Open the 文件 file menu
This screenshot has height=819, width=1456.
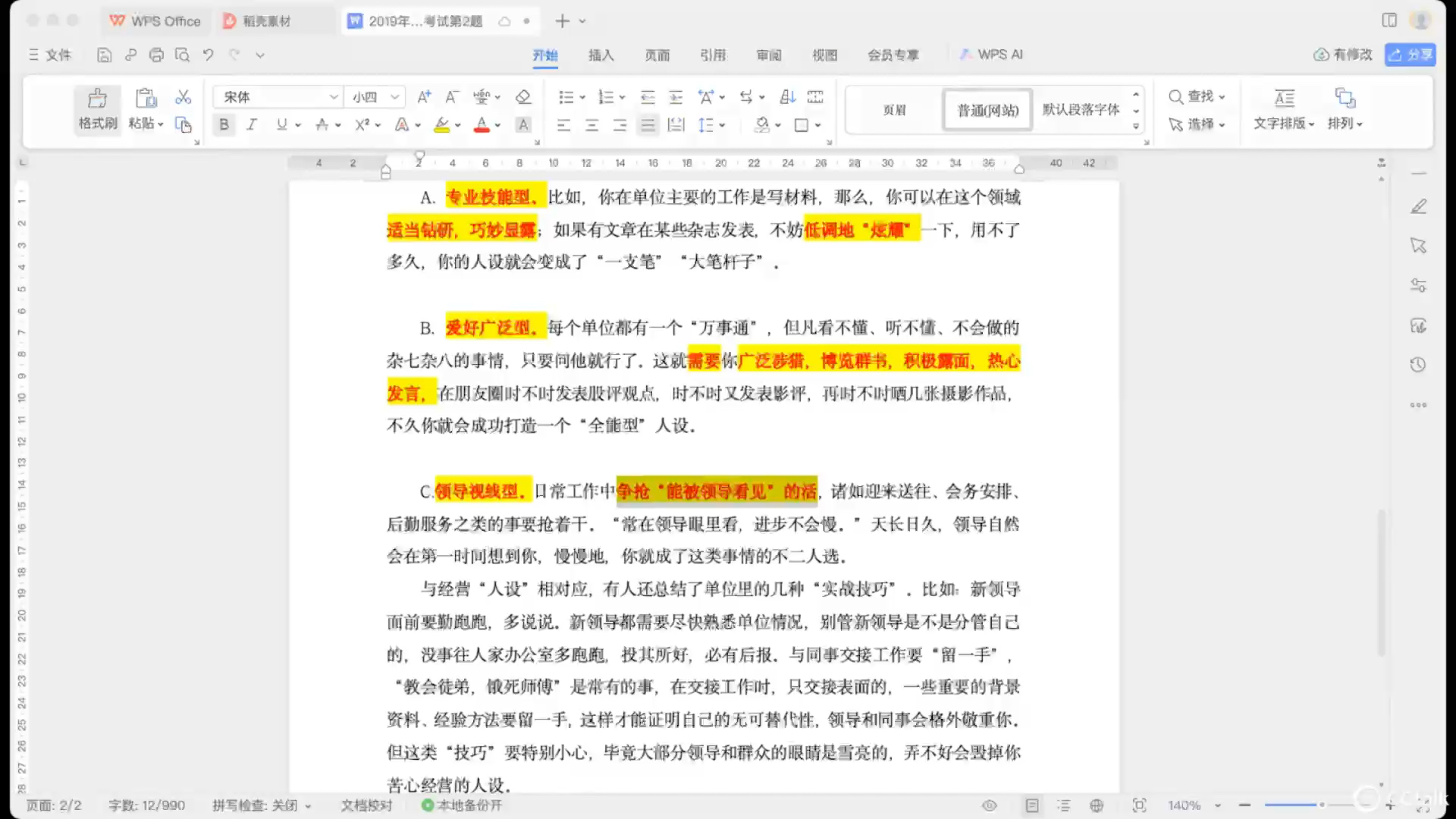50,55
